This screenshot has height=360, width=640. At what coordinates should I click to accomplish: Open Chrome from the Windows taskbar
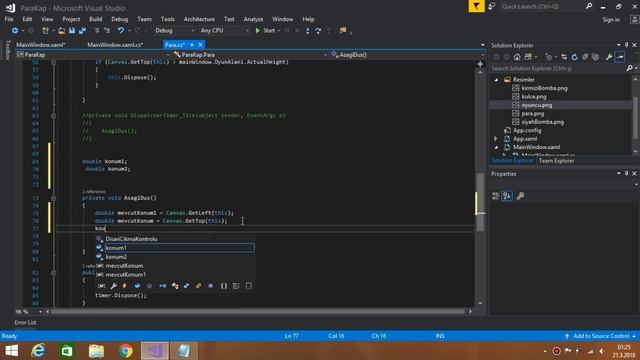point(126,351)
